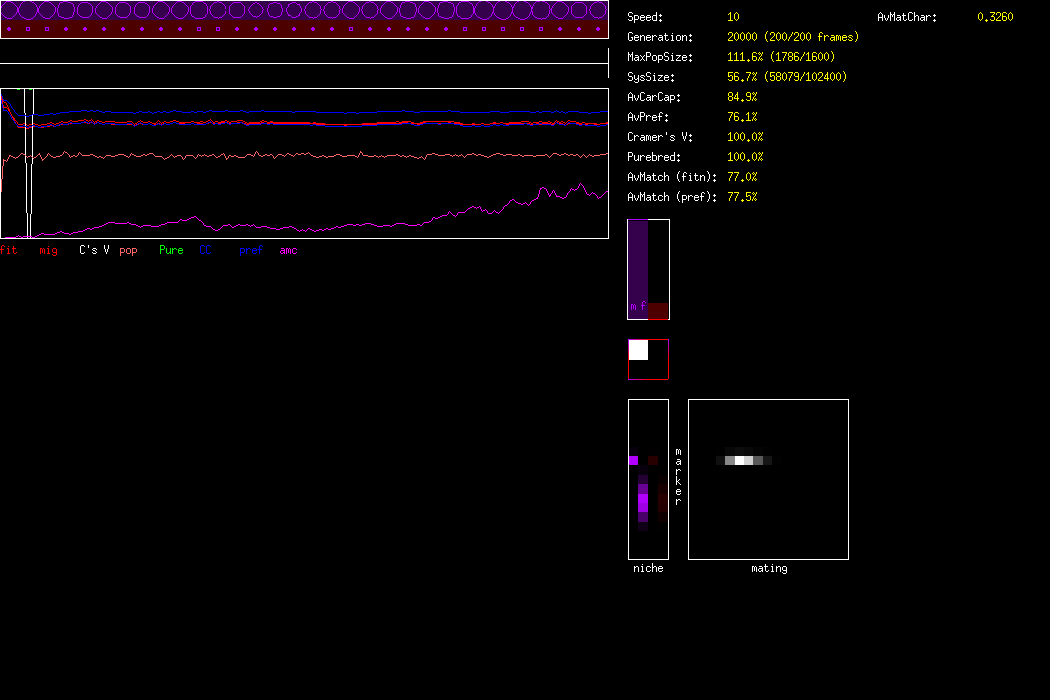Select the green 'Pure' legend label
Screen dimensions: 1050x700
(171, 250)
